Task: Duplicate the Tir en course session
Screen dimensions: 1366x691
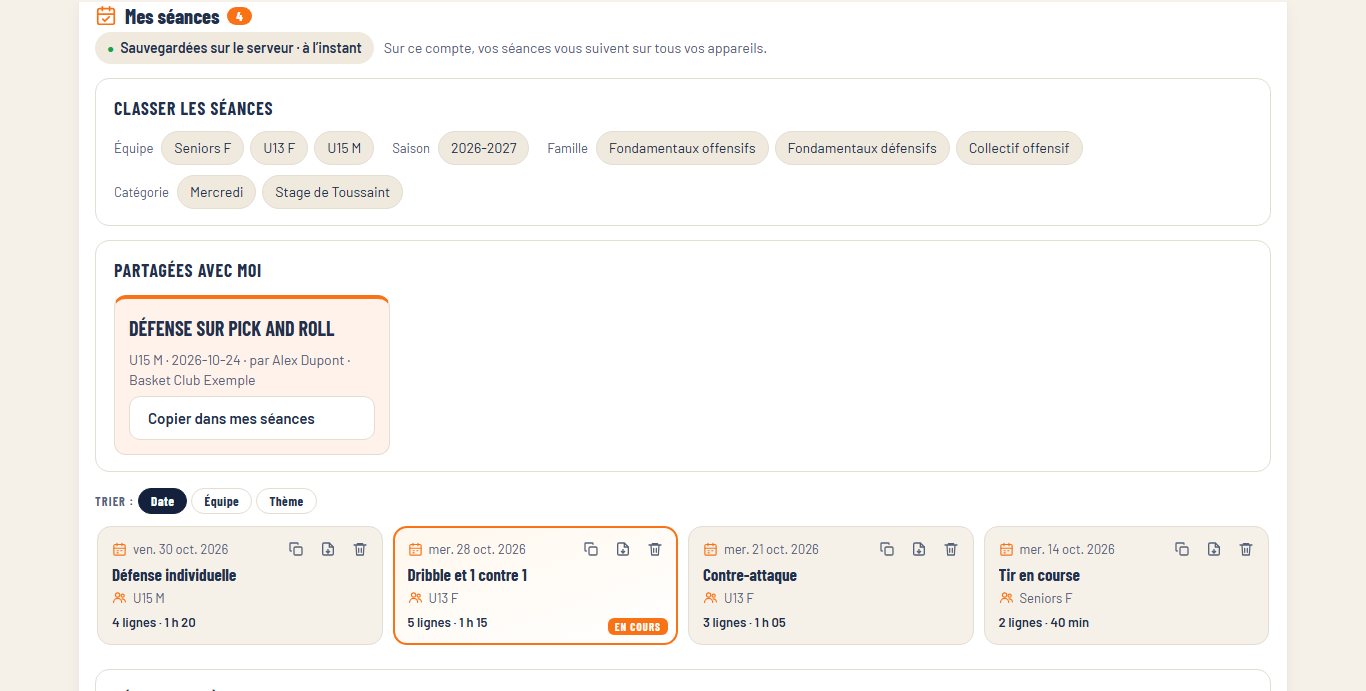Action: [x=1182, y=549]
